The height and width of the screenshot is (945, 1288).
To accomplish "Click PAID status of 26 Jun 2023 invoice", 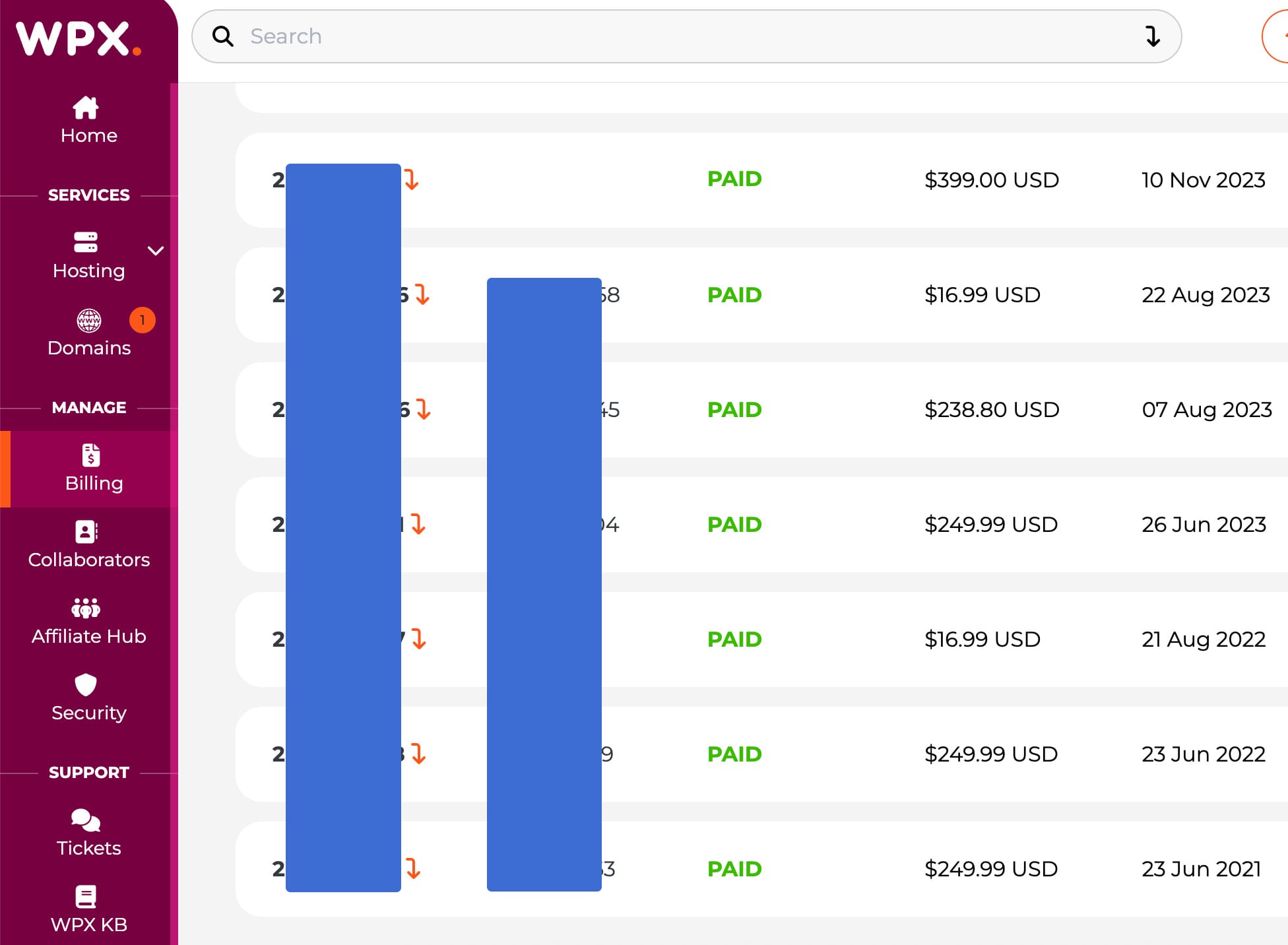I will tap(734, 524).
